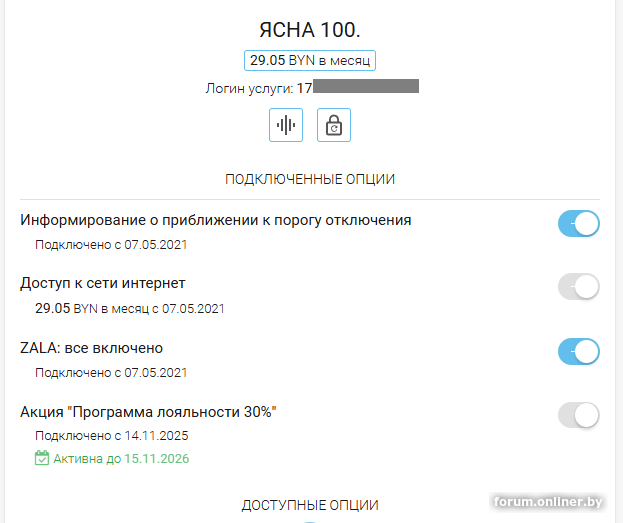Click the padlock password reset icon
The image size is (623, 523).
(x=334, y=125)
